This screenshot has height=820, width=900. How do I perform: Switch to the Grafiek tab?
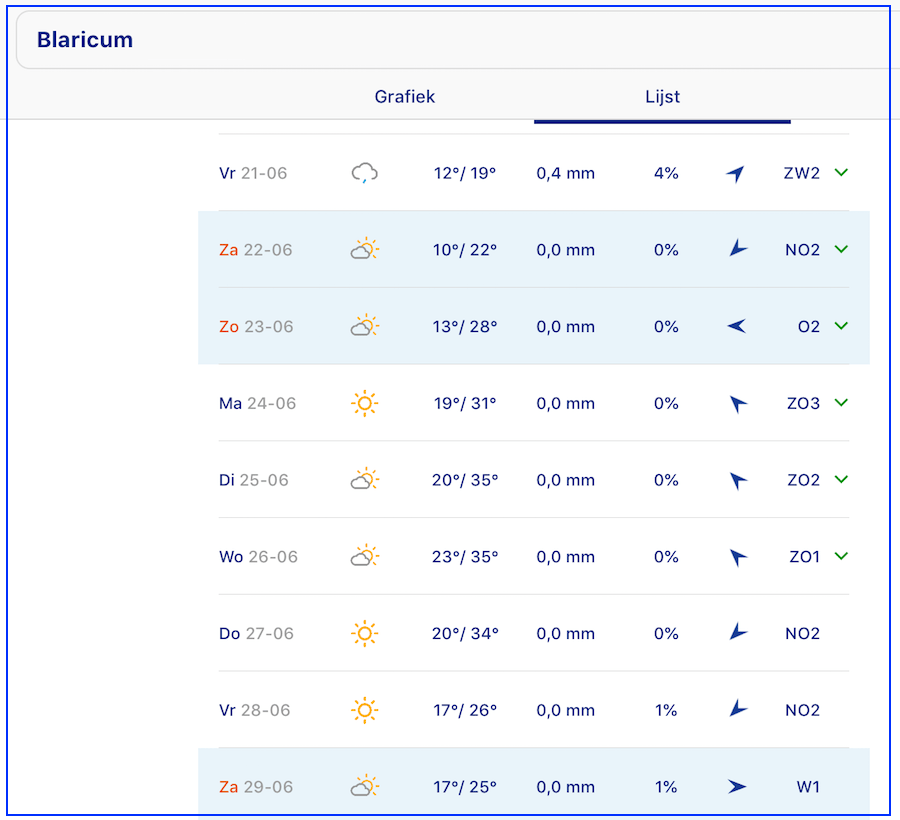click(x=405, y=97)
